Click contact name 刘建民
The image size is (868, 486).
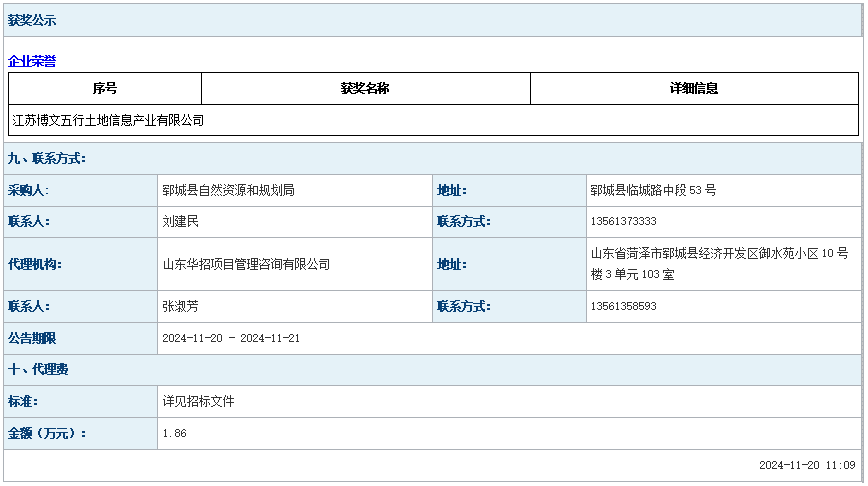coord(180,221)
